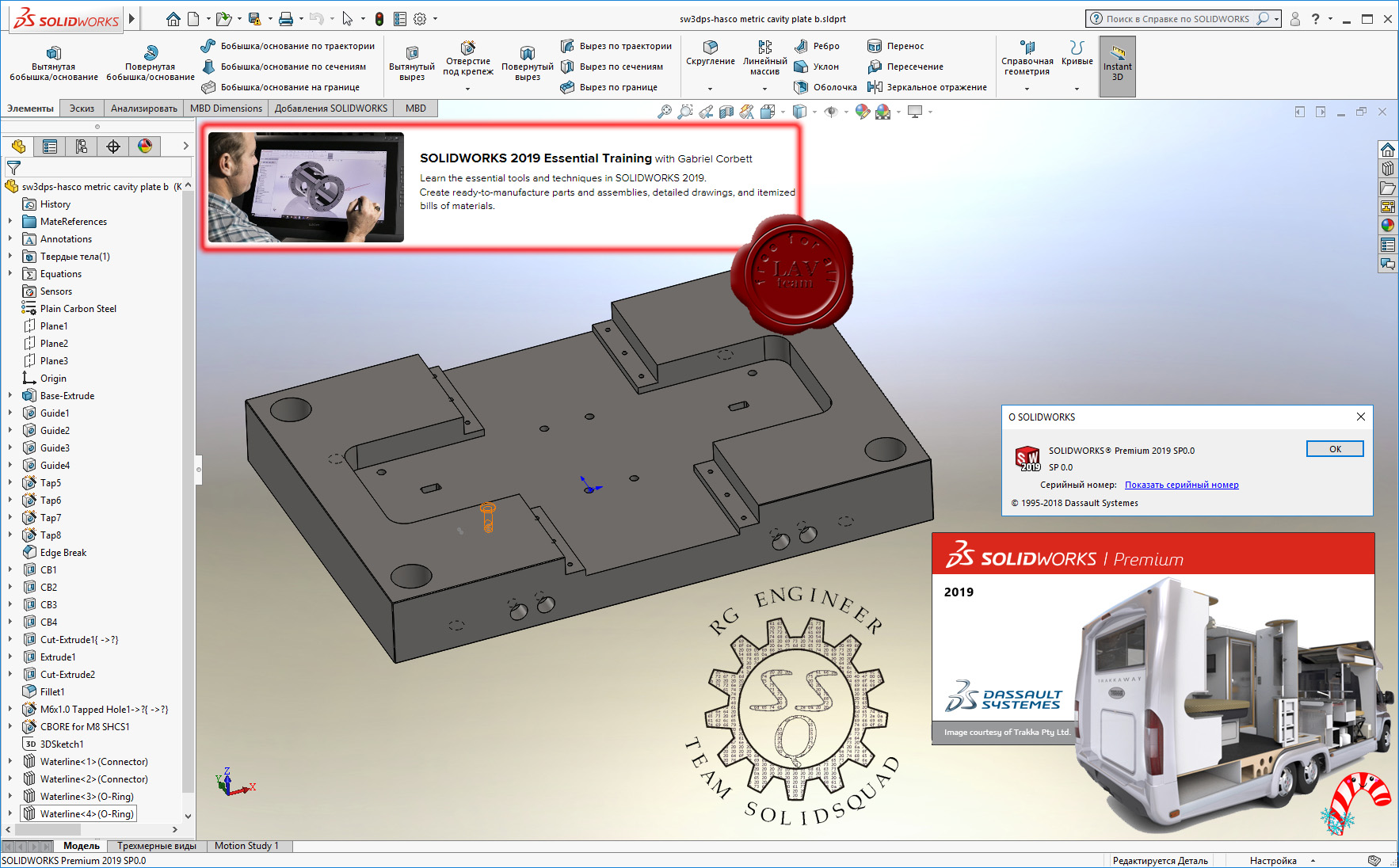The image size is (1399, 868).
Task: Choose Вырез по границе
Action: [x=609, y=87]
